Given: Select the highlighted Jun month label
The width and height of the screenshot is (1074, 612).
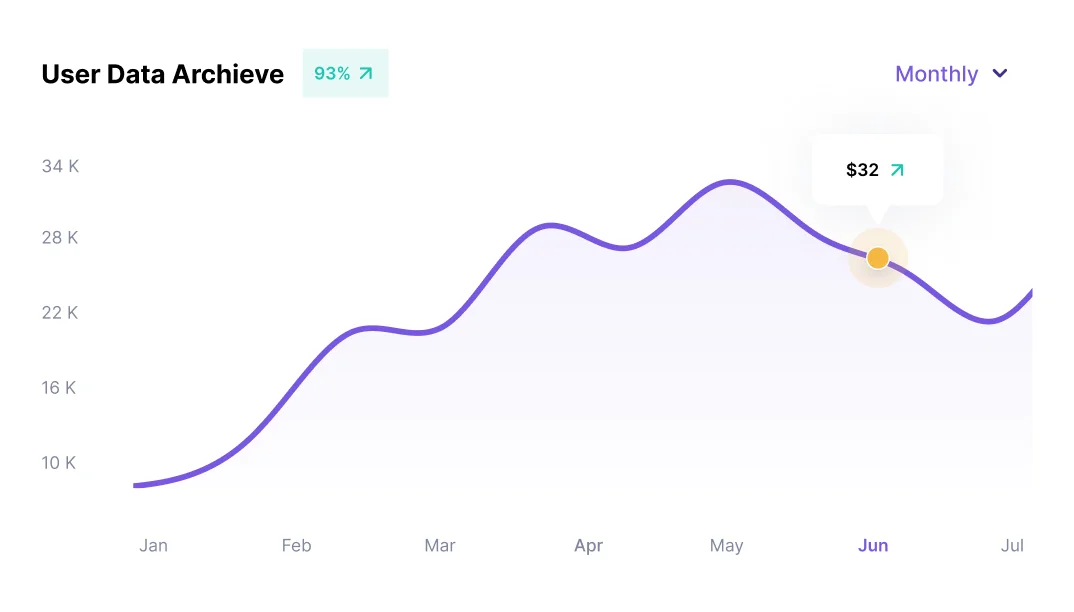Looking at the screenshot, I should 873,545.
